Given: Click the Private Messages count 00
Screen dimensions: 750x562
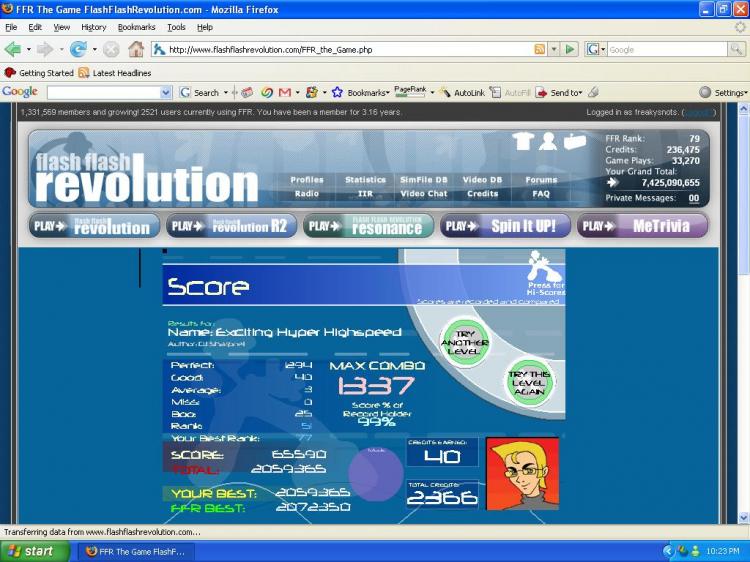Looking at the screenshot, I should pyautogui.click(x=694, y=198).
